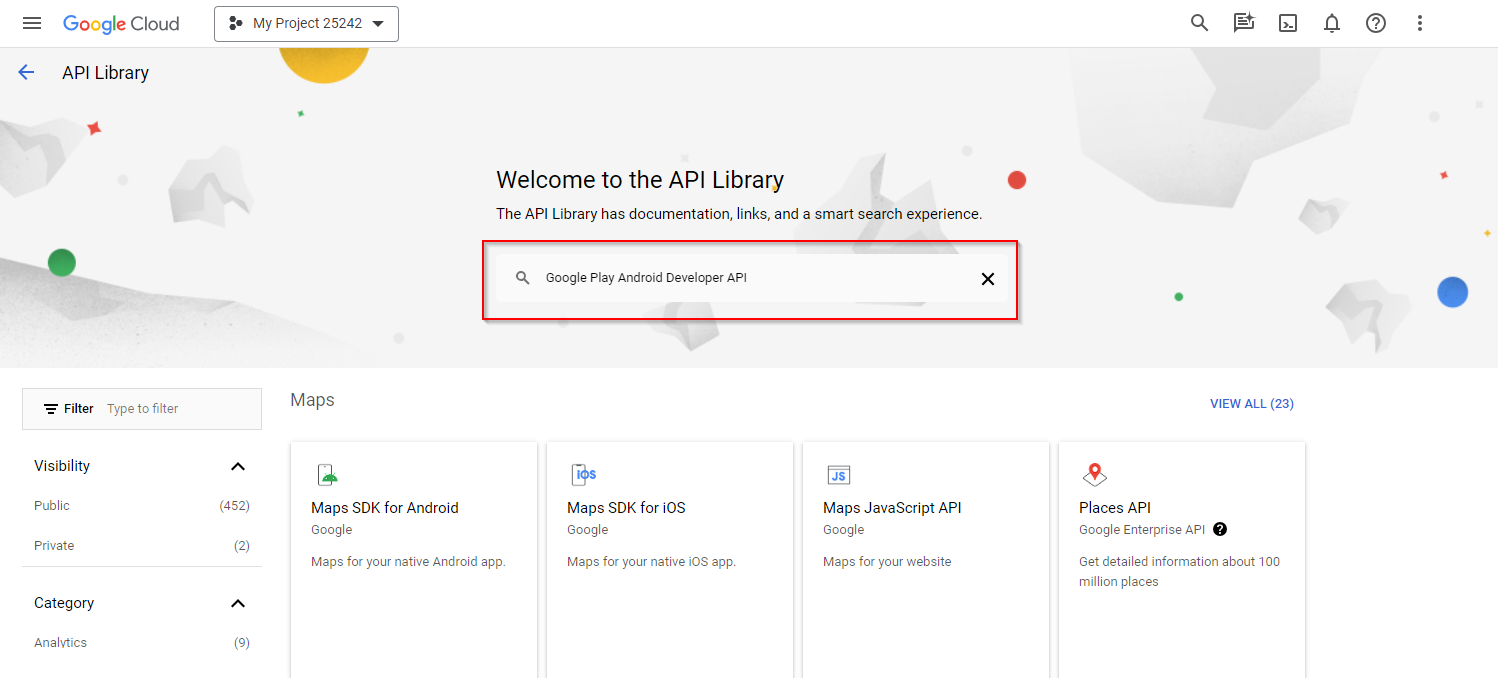Click the Places API help tooltip icon
The width and height of the screenshot is (1498, 678).
pyautogui.click(x=1220, y=530)
